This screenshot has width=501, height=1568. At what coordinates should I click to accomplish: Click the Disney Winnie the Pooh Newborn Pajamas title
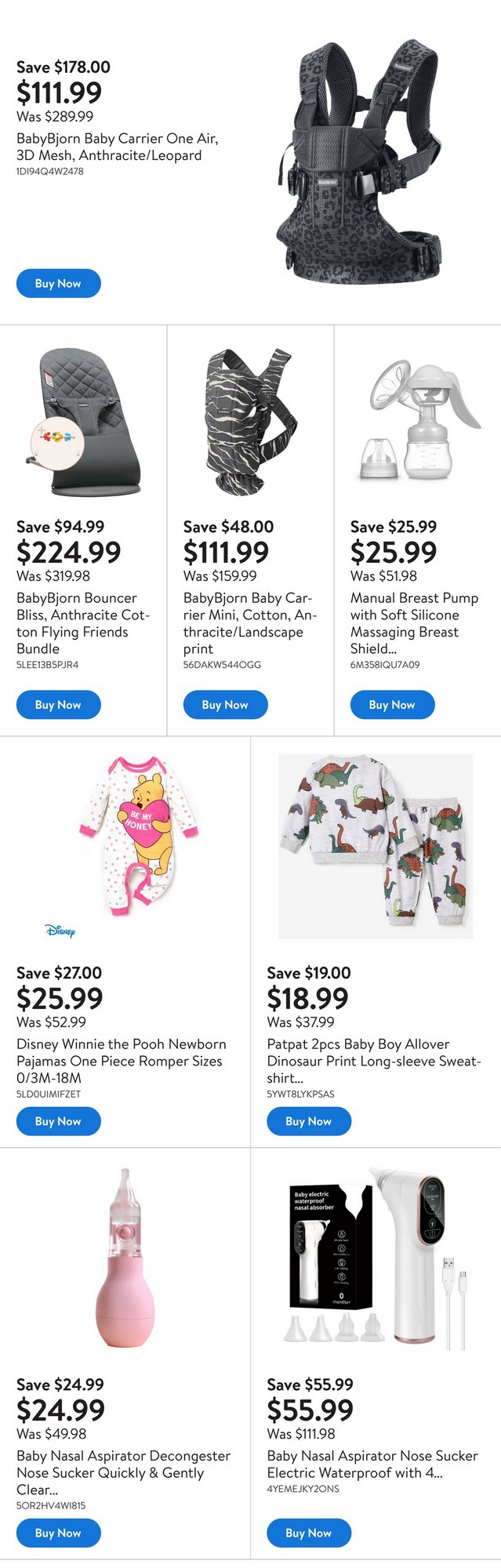coord(121,1061)
